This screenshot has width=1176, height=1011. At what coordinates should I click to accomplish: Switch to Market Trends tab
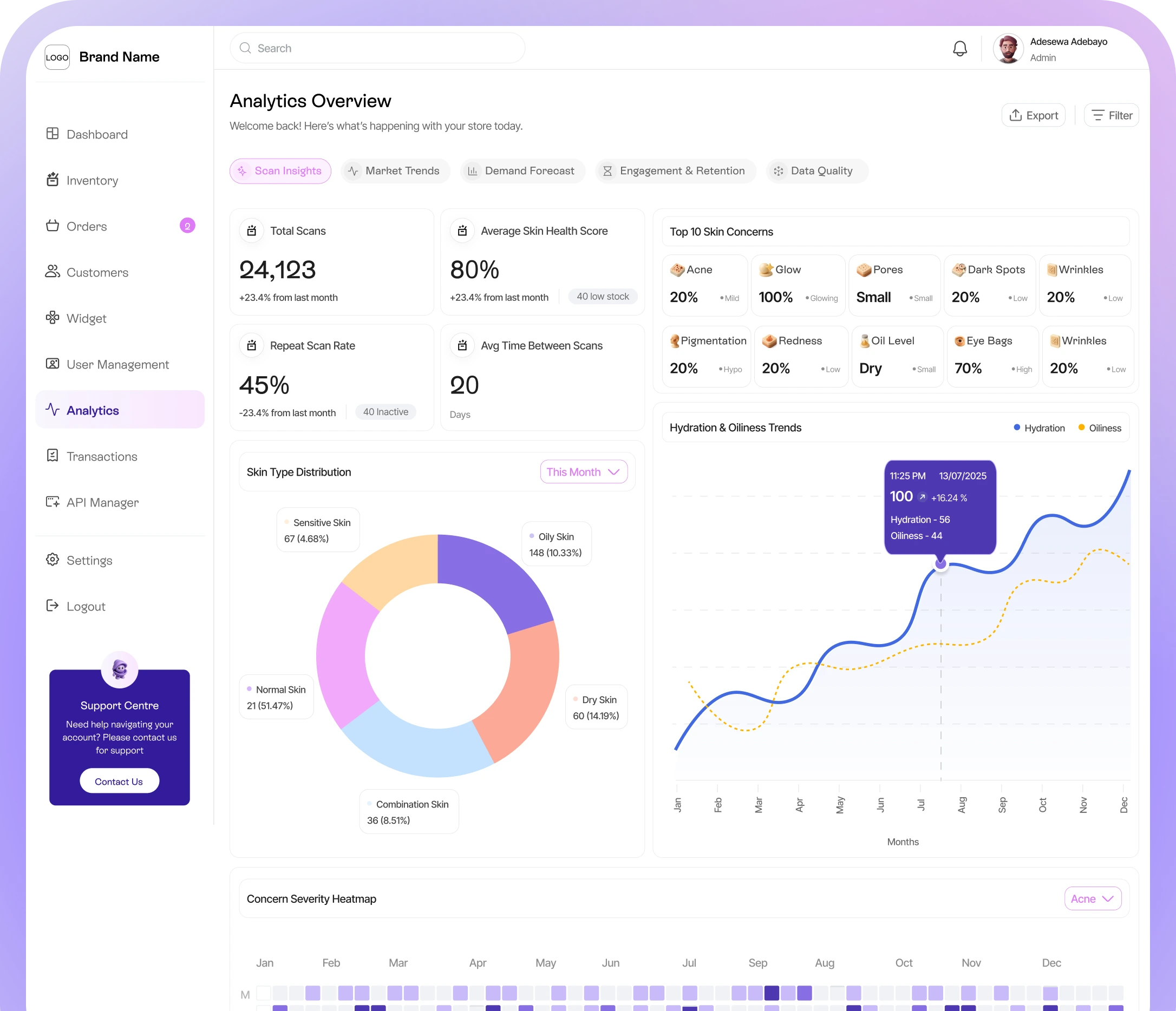pyautogui.click(x=395, y=171)
